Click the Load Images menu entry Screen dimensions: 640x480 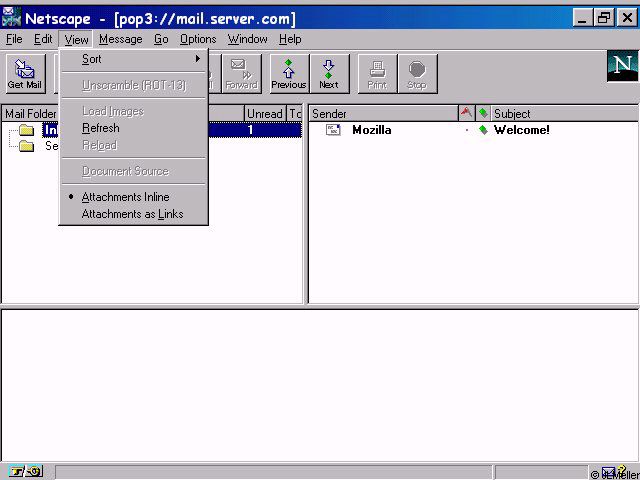(134, 111)
